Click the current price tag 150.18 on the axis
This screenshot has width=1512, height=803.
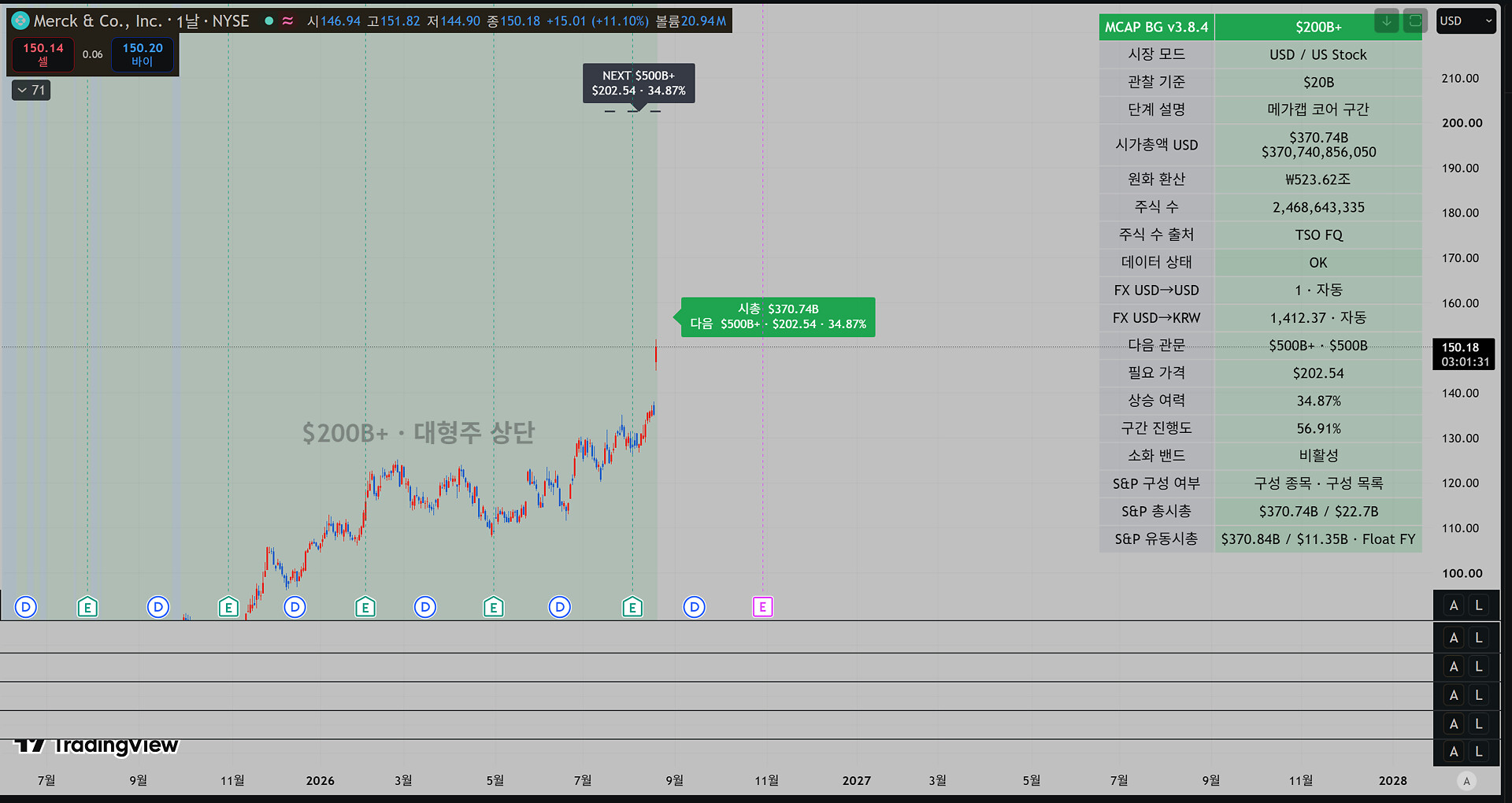pyautogui.click(x=1465, y=354)
